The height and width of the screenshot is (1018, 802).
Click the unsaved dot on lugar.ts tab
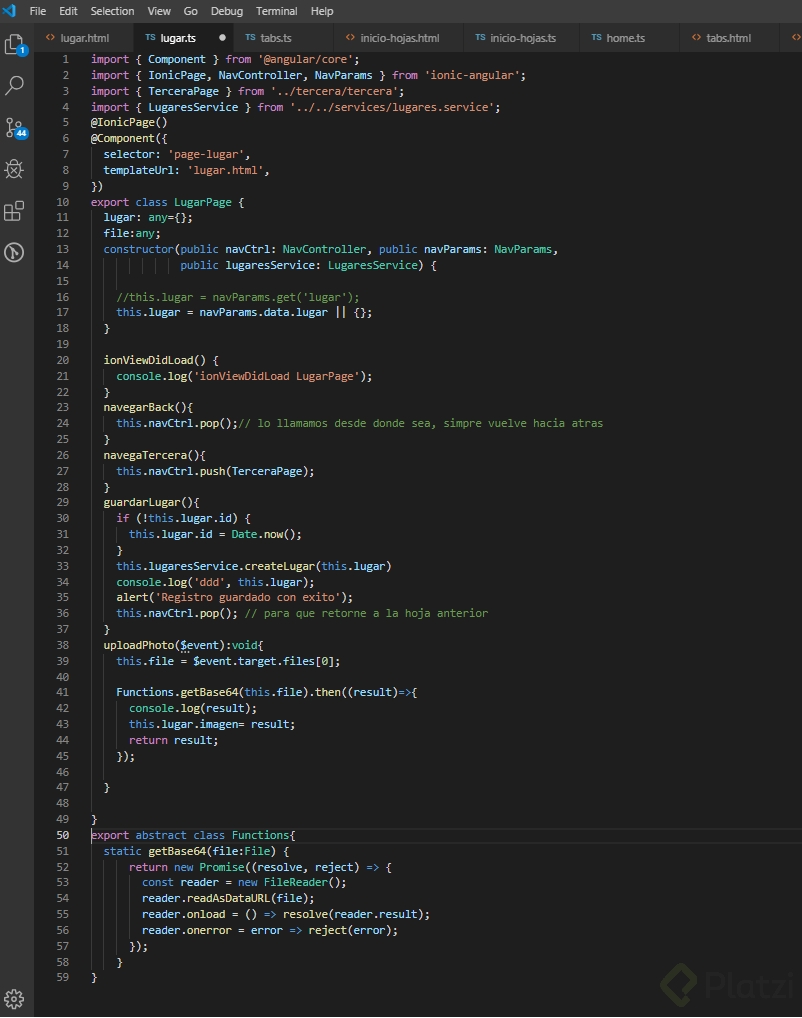pos(222,38)
